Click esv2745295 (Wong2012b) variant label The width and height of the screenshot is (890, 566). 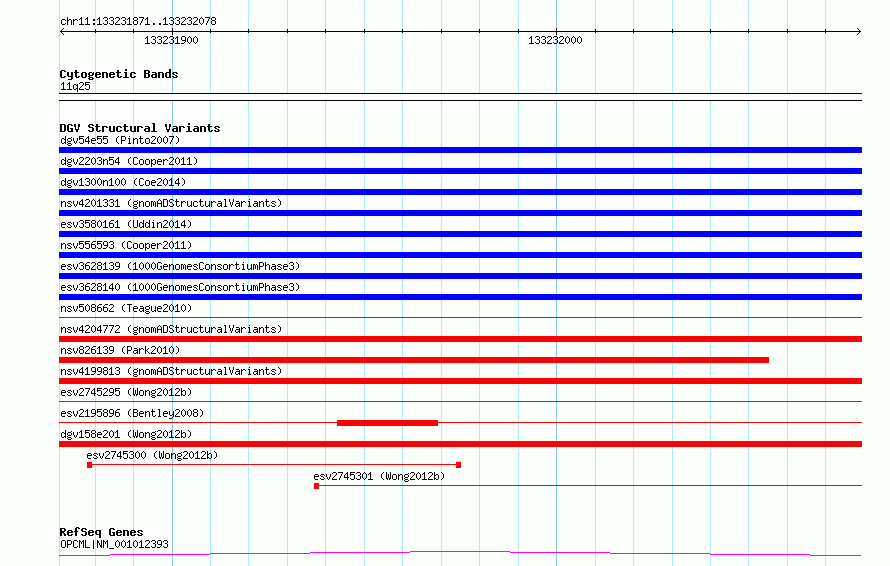pyautogui.click(x=126, y=392)
